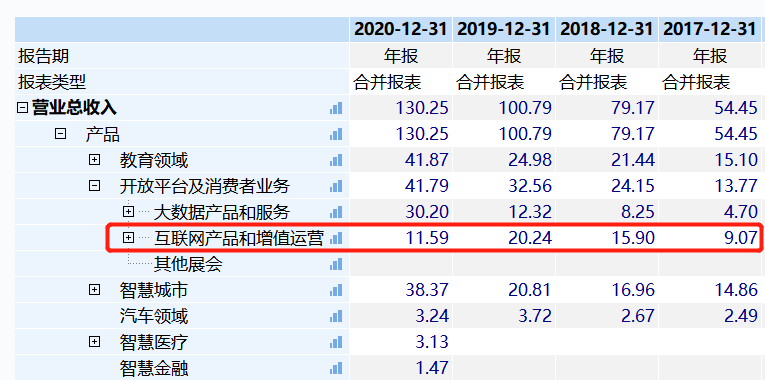Open chart icon for 智慧城市 row

(336, 290)
